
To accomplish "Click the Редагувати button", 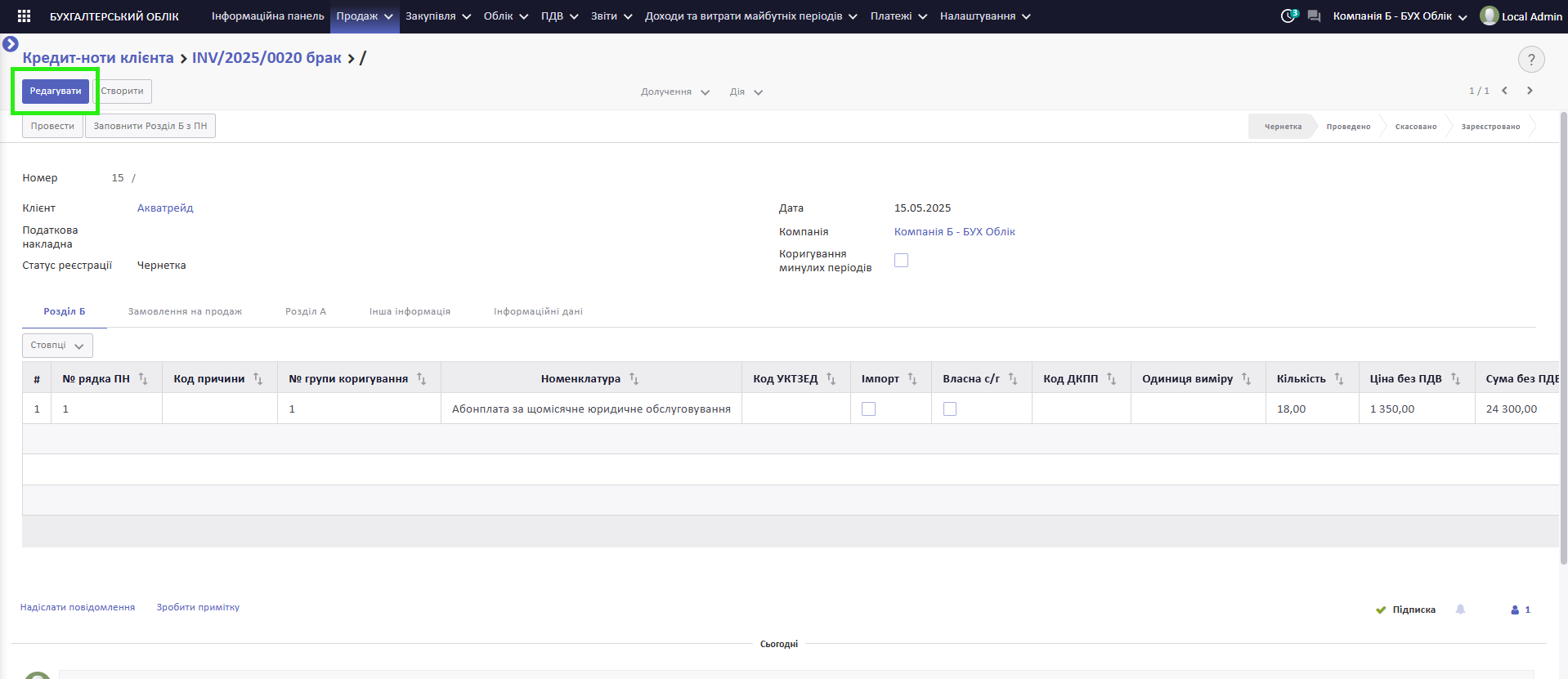I will pos(56,91).
